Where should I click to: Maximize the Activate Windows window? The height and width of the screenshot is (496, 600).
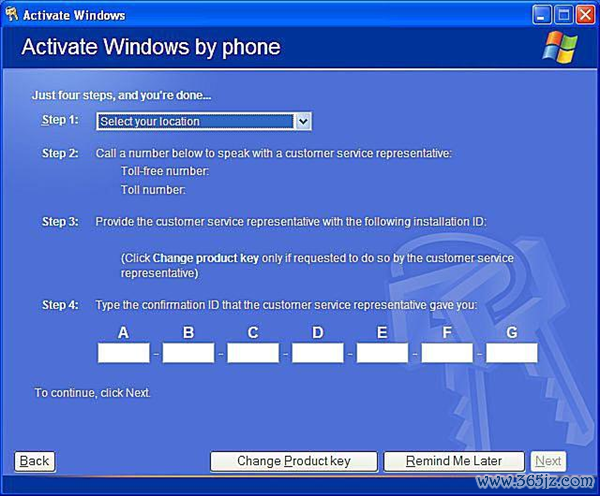click(x=564, y=15)
